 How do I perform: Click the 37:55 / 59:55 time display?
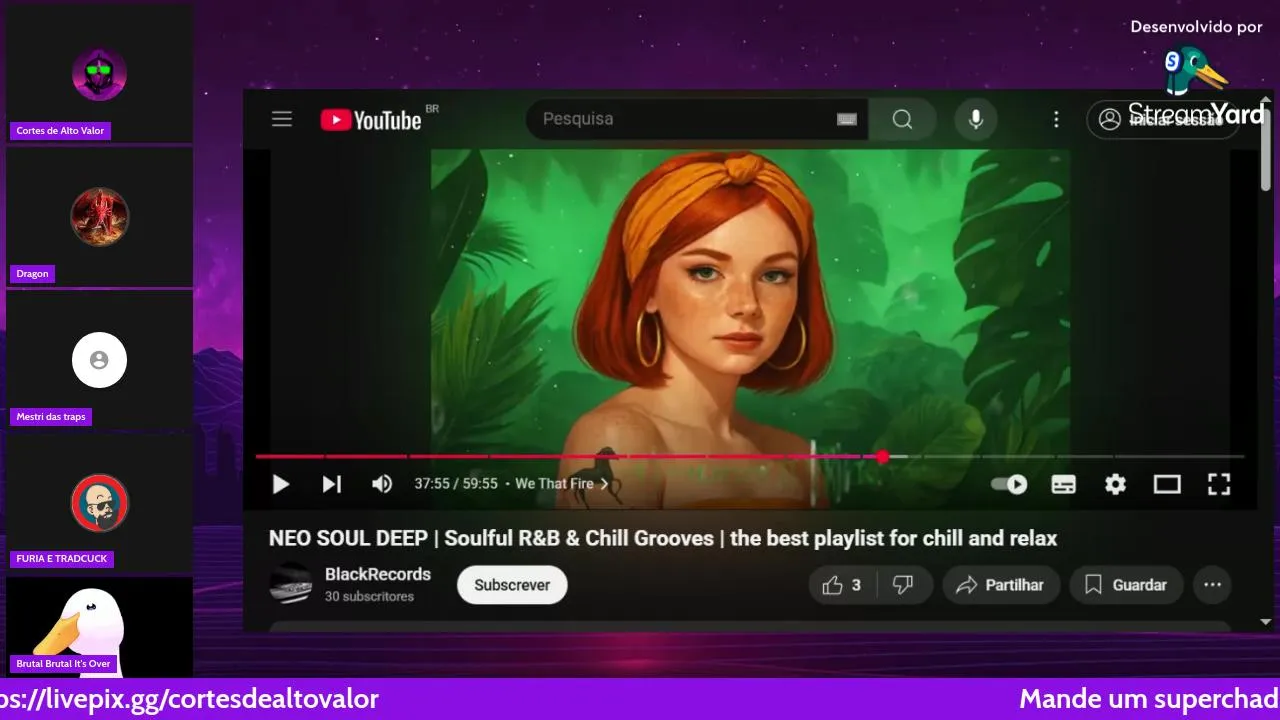click(x=456, y=484)
